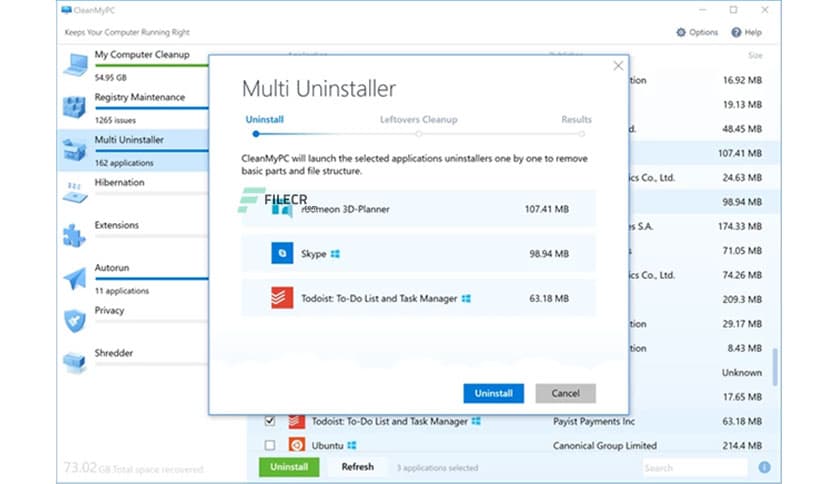Click the Results progress dot

(582, 134)
